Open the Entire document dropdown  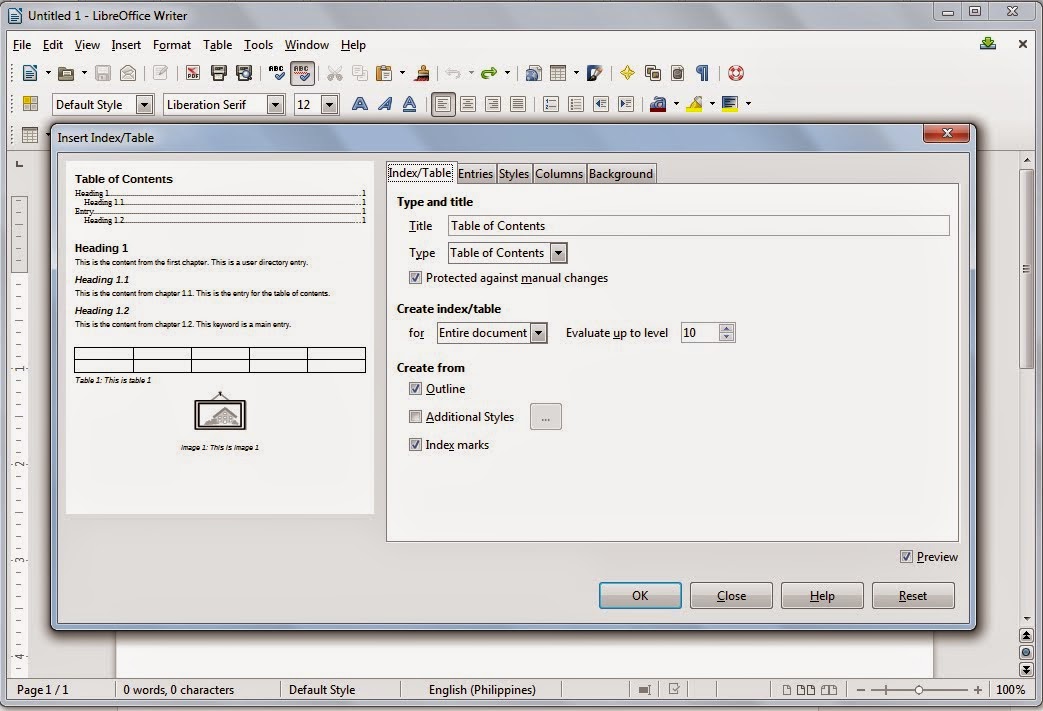(539, 333)
